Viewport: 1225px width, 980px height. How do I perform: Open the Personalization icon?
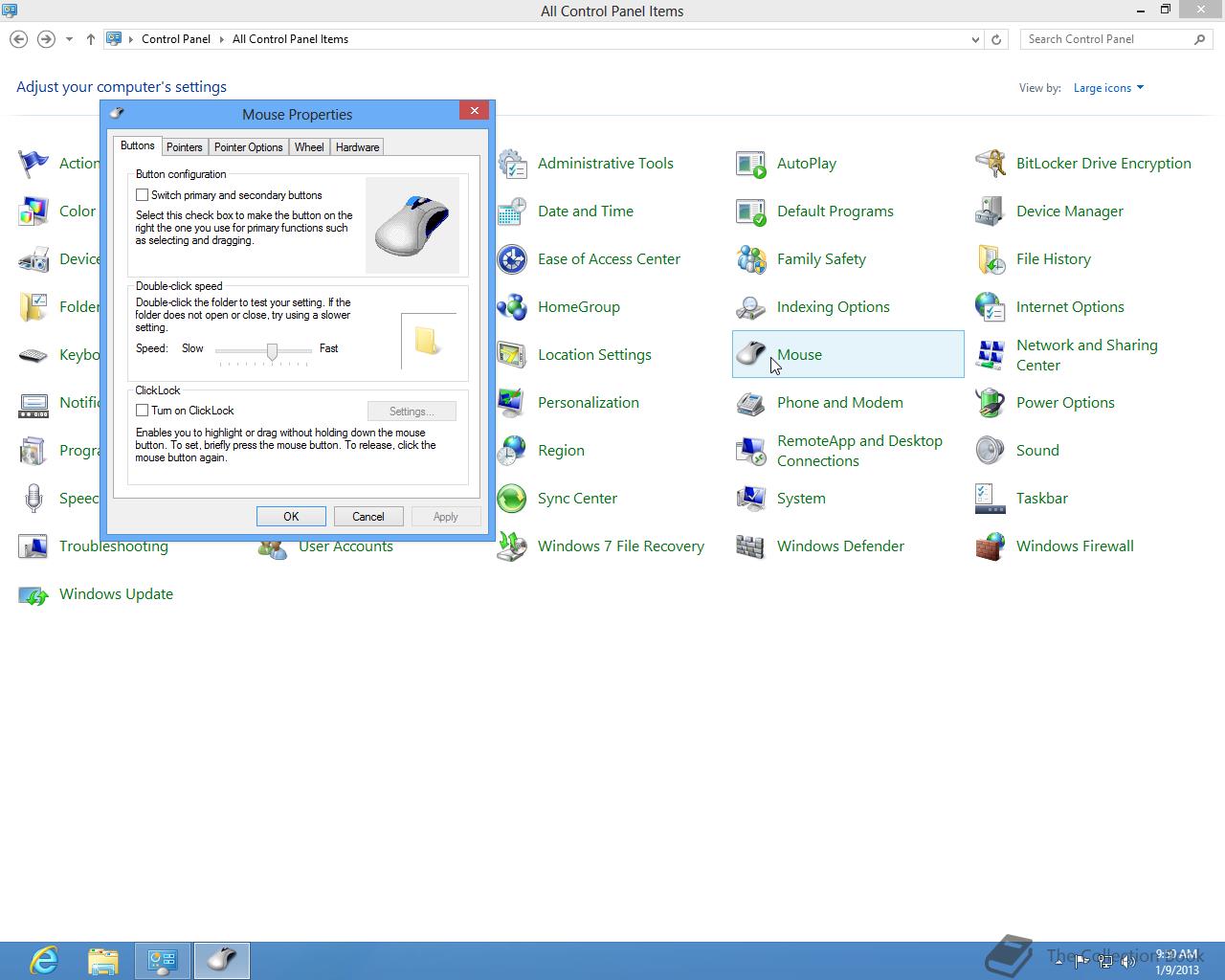512,403
